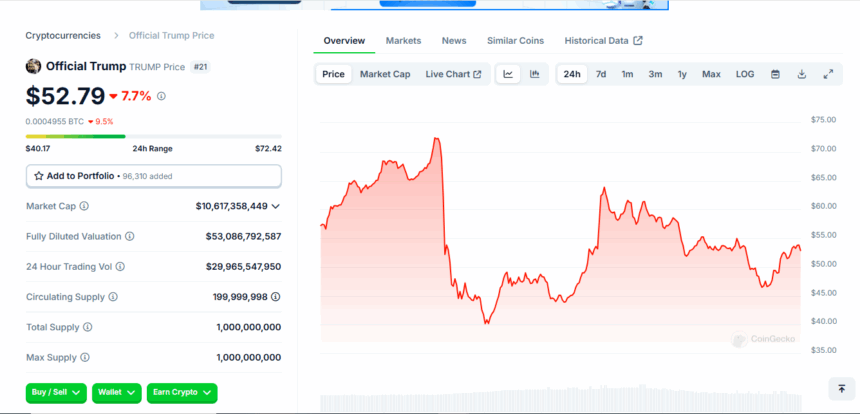
Task: Click Max Supply info icon
Action: point(84,358)
